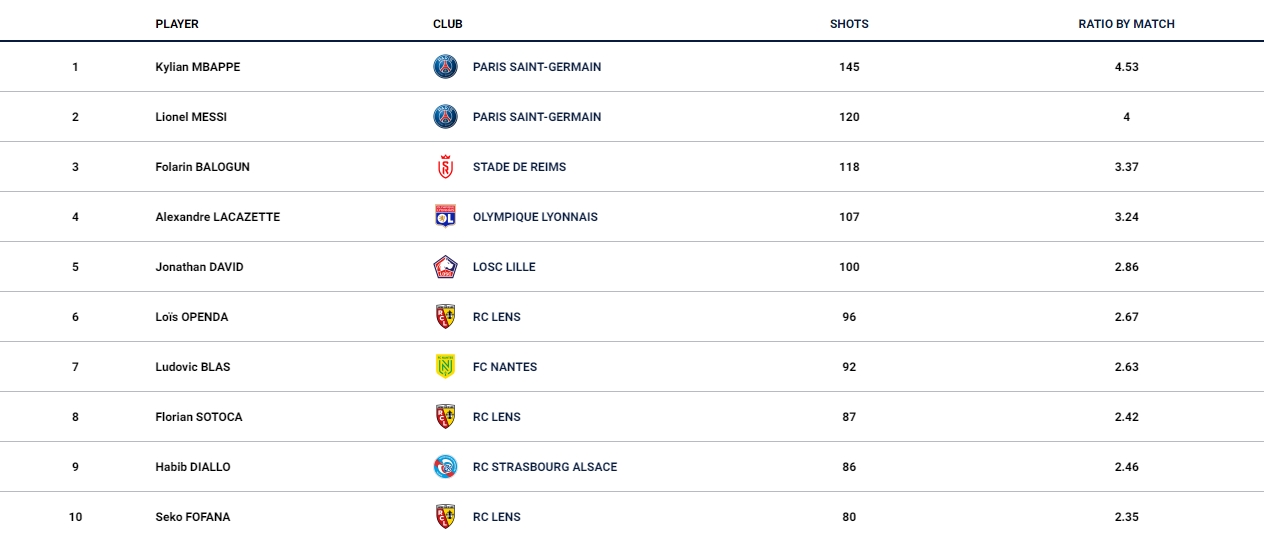
Task: Sort by the SHOTS column header
Action: point(849,24)
